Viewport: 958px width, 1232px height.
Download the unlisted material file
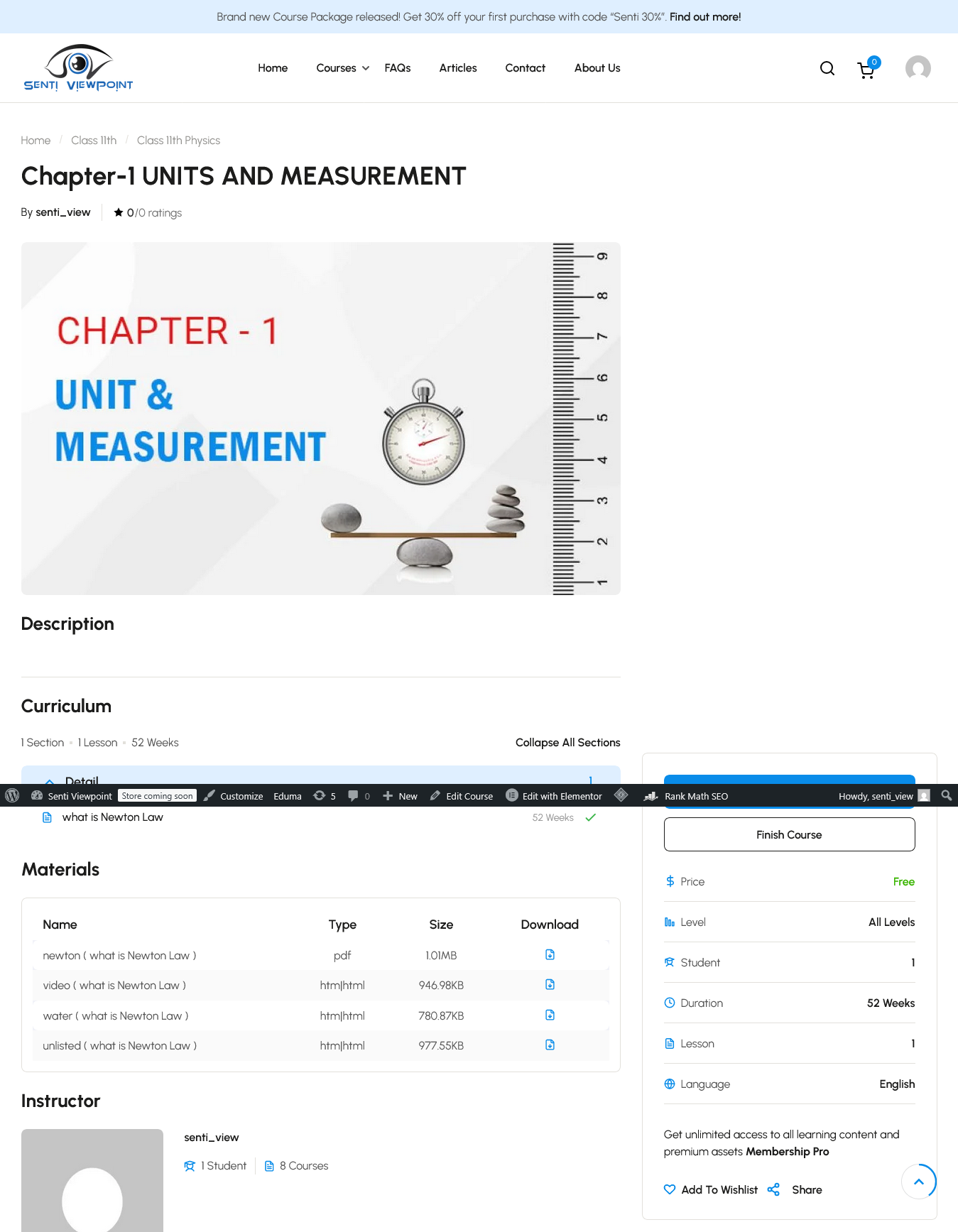click(x=550, y=1045)
